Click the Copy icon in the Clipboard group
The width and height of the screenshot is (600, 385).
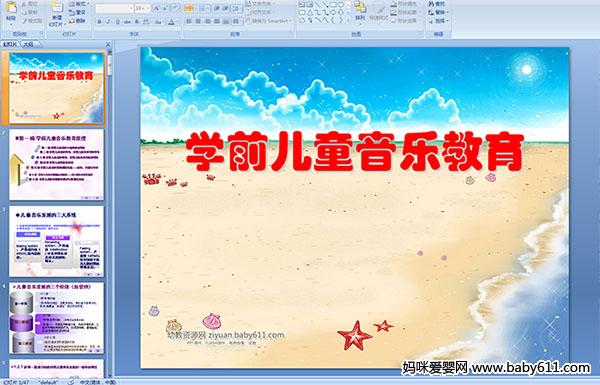click(x=24, y=12)
